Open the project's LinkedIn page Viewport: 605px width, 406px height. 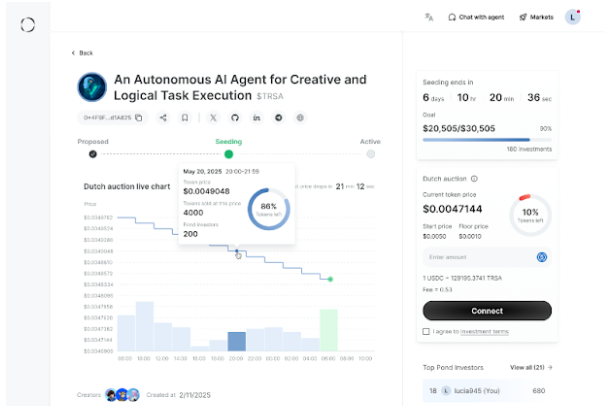coord(257,118)
